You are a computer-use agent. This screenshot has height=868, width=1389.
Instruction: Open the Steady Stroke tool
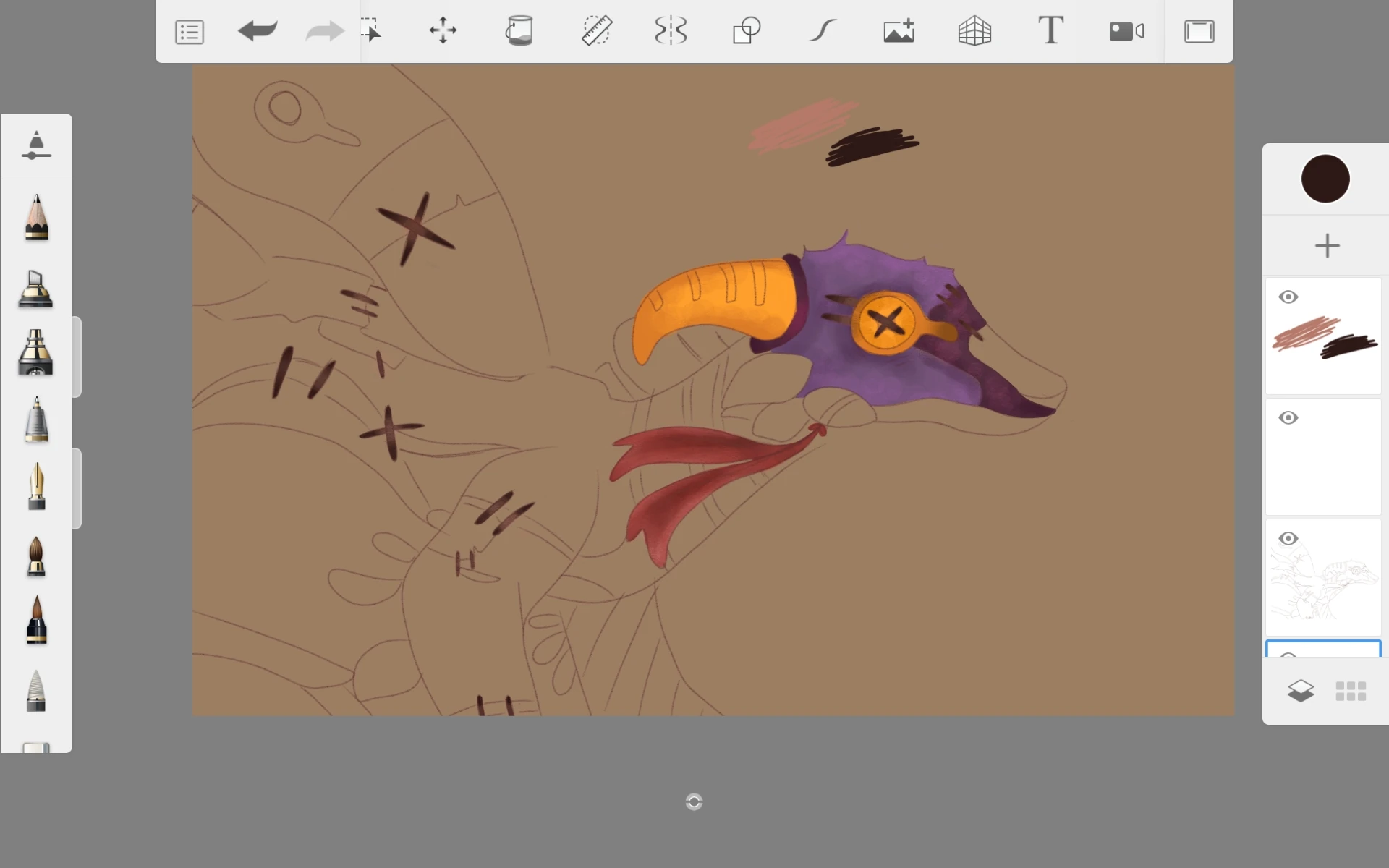point(823,31)
